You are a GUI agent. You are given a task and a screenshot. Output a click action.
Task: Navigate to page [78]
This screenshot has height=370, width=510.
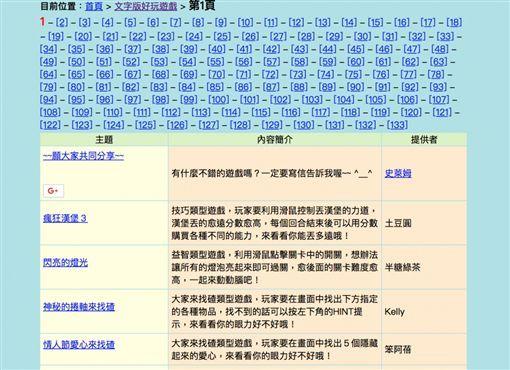436,74
